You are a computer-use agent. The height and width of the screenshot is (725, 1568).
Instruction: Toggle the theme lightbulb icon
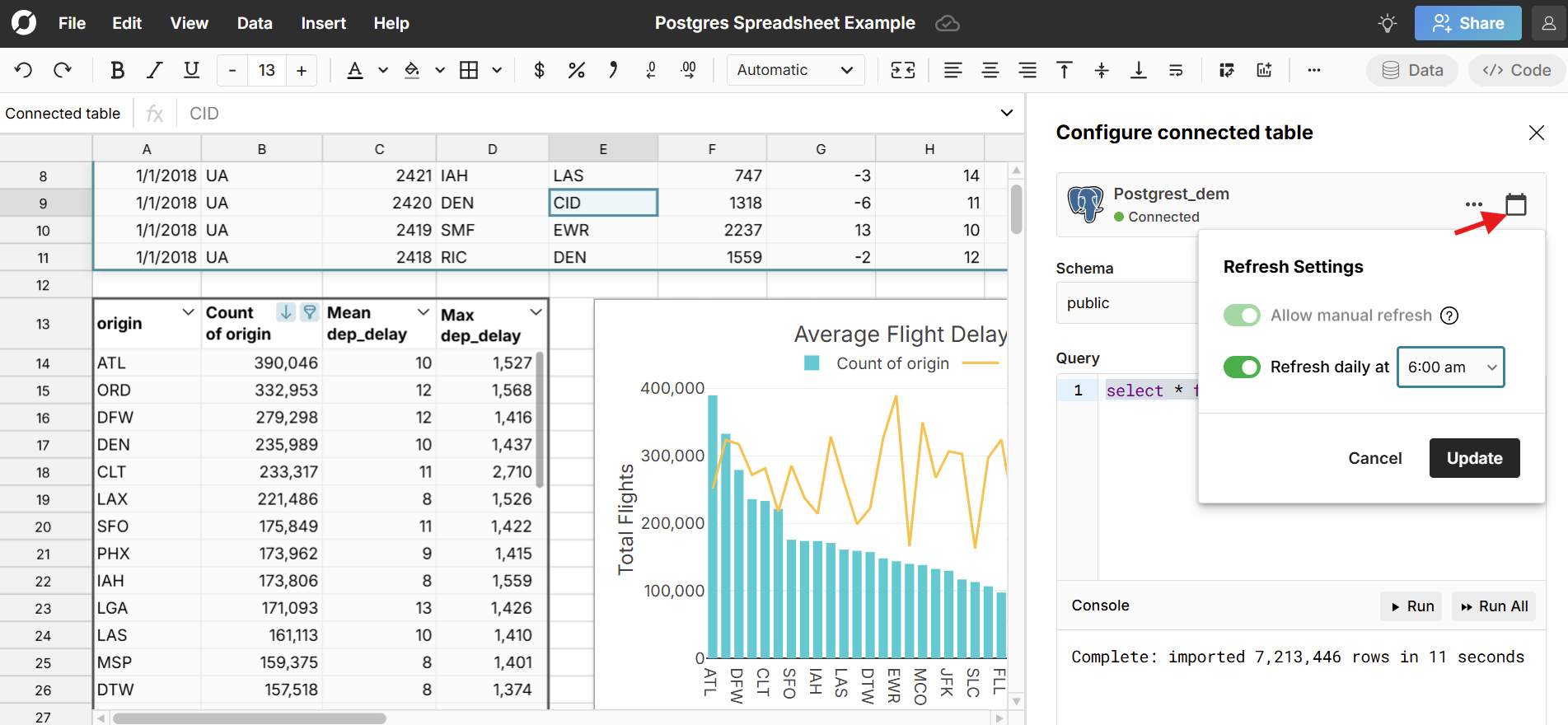(1388, 23)
